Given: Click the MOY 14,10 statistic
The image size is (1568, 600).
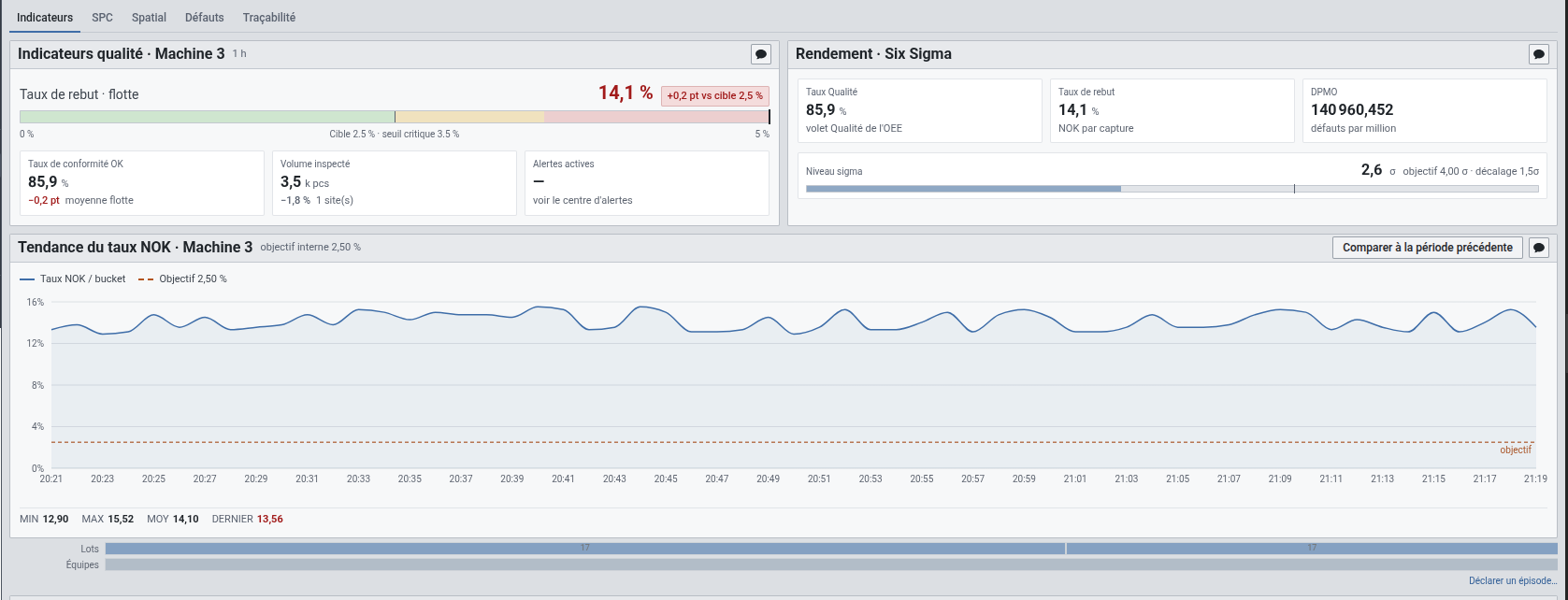Looking at the screenshot, I should (173, 519).
